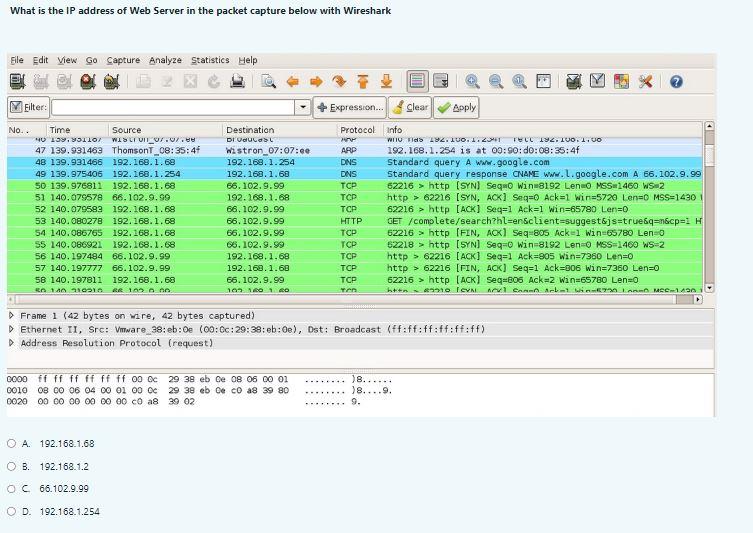This screenshot has width=753, height=533.
Task: Click the Apply filter button
Action: tap(456, 107)
